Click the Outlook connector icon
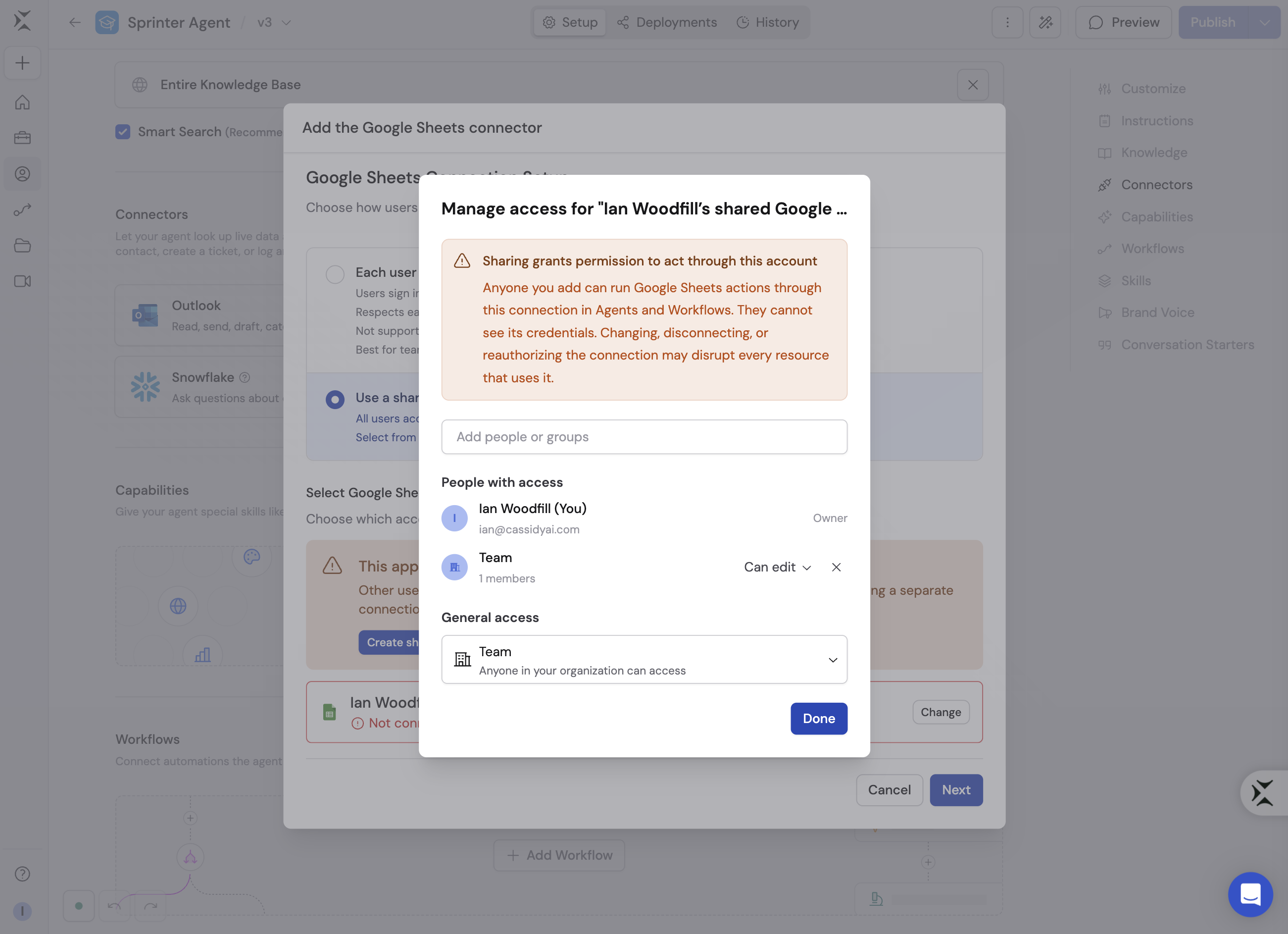 coord(145,315)
